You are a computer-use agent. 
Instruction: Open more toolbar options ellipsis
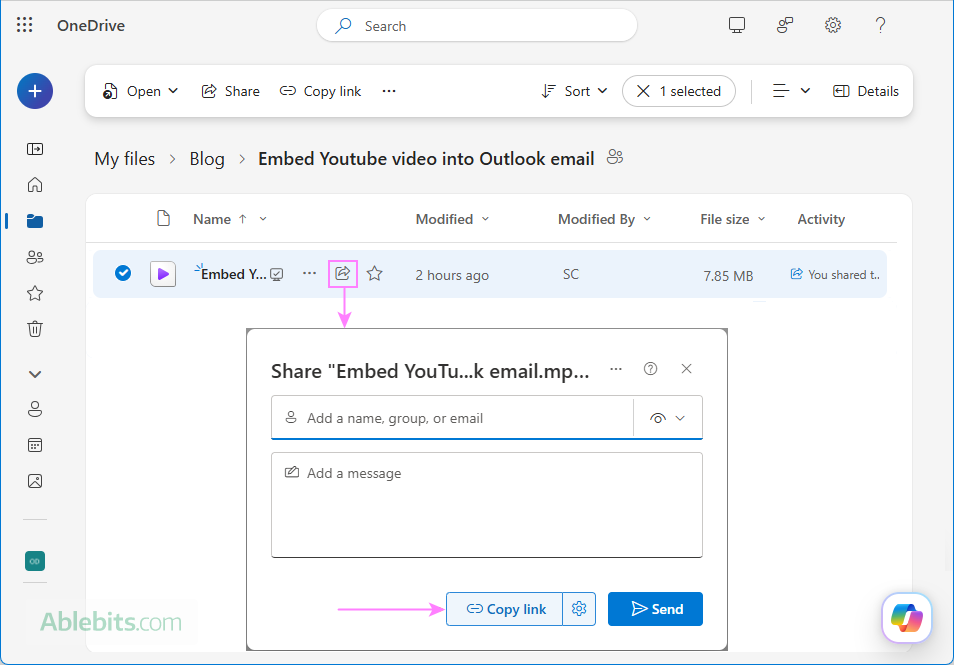389,91
